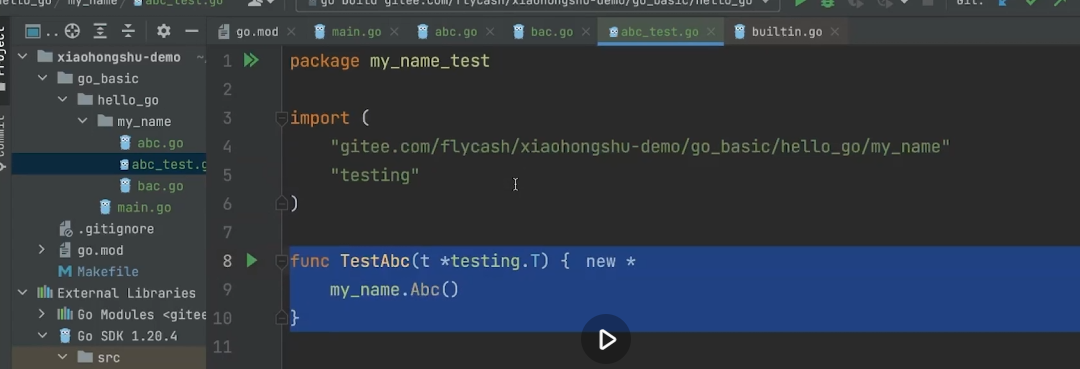The image size is (1080, 369).
Task: Open Project panel gear options
Action: 163,31
